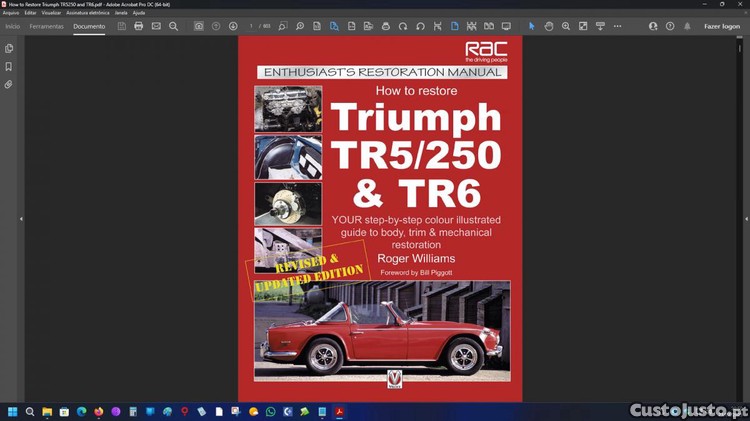Select the hand pan tool
The image size is (750, 421).
coord(549,26)
